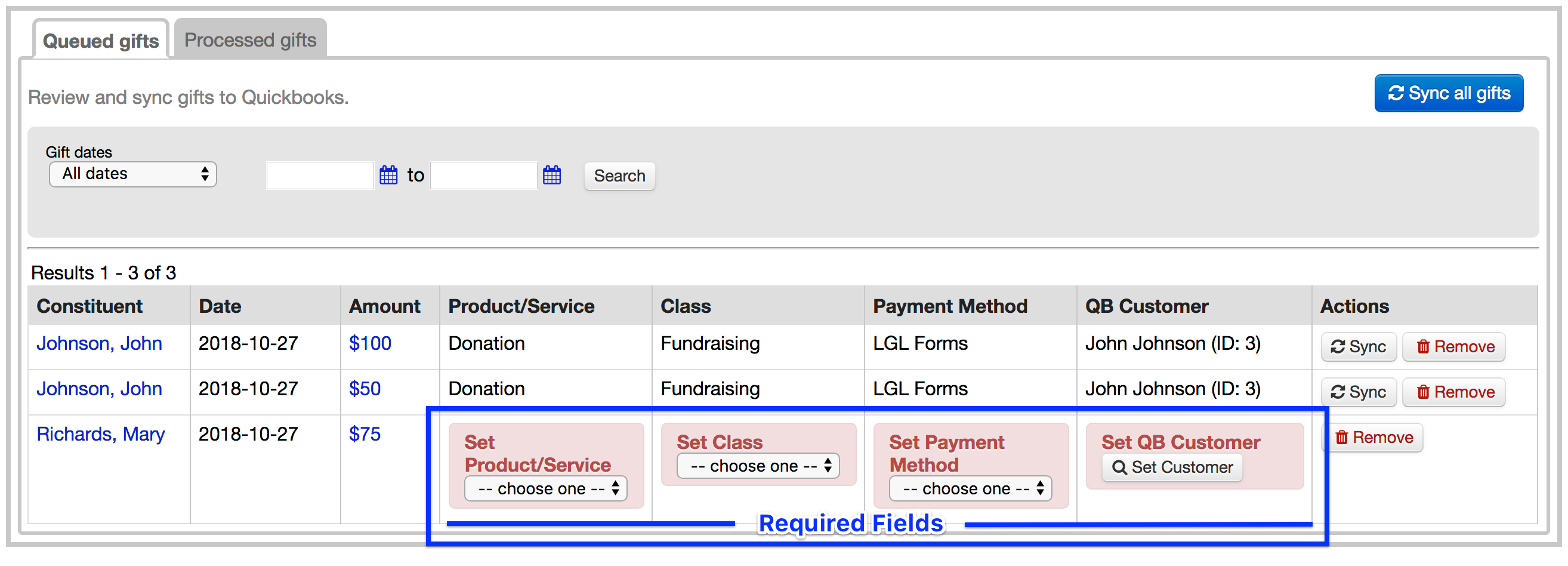
Task: Click inside the start date input field
Action: [319, 175]
